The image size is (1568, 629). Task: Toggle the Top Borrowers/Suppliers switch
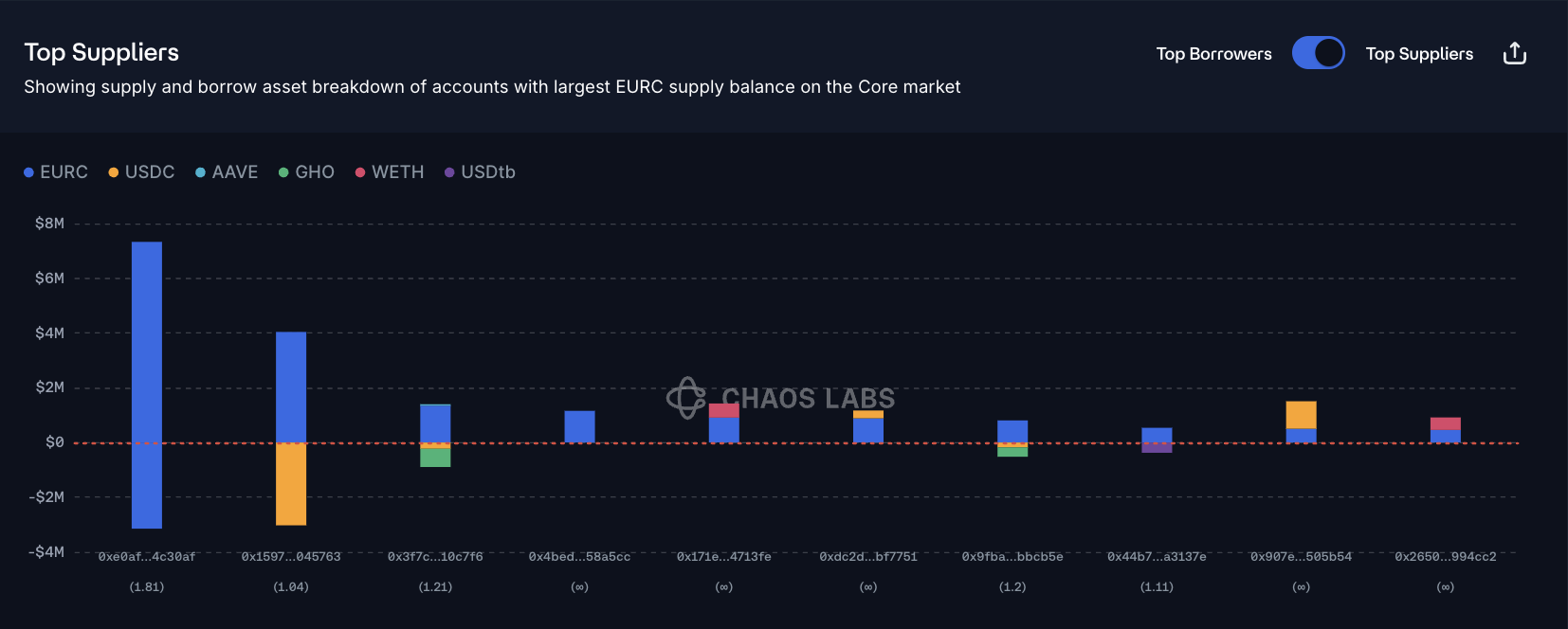(x=1318, y=53)
